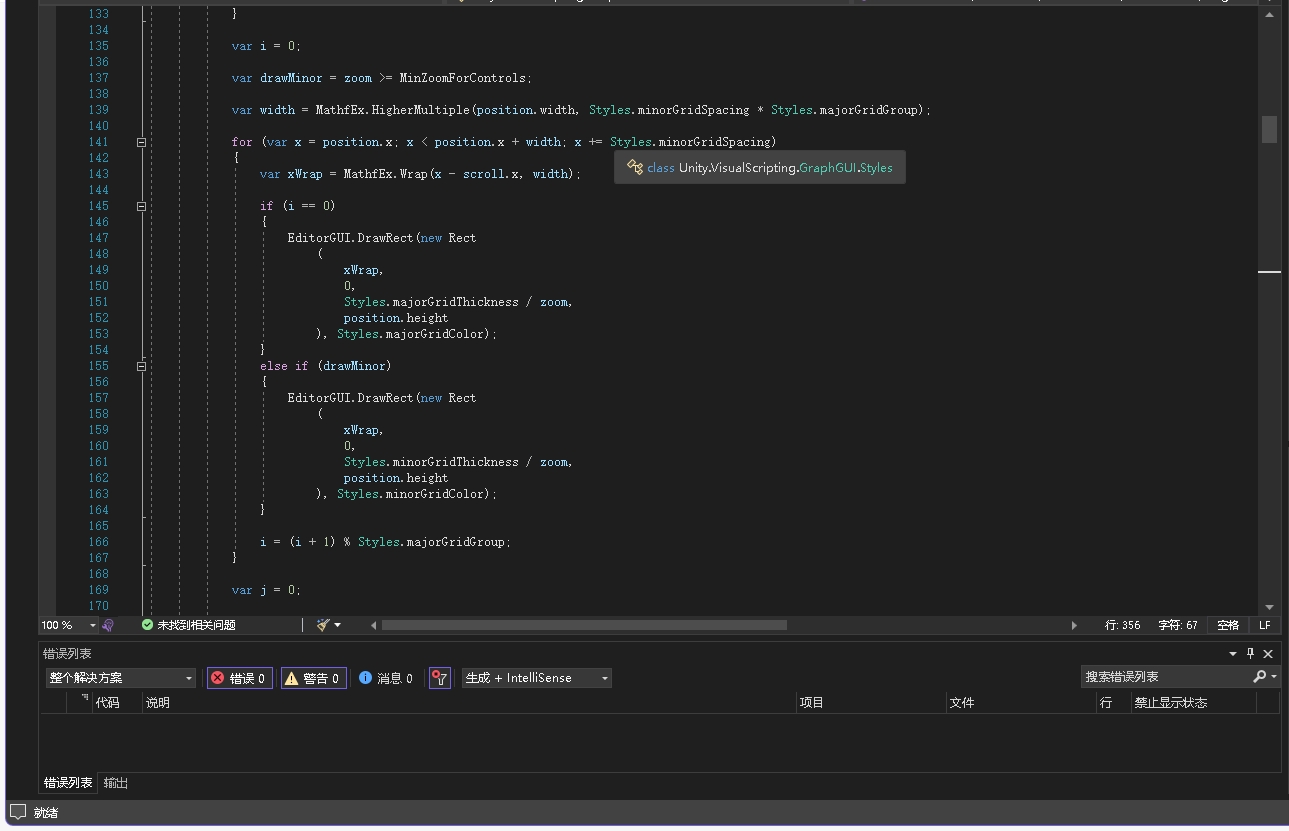Close the 错误列表 panel
The width and height of the screenshot is (1289, 831).
tap(1268, 653)
